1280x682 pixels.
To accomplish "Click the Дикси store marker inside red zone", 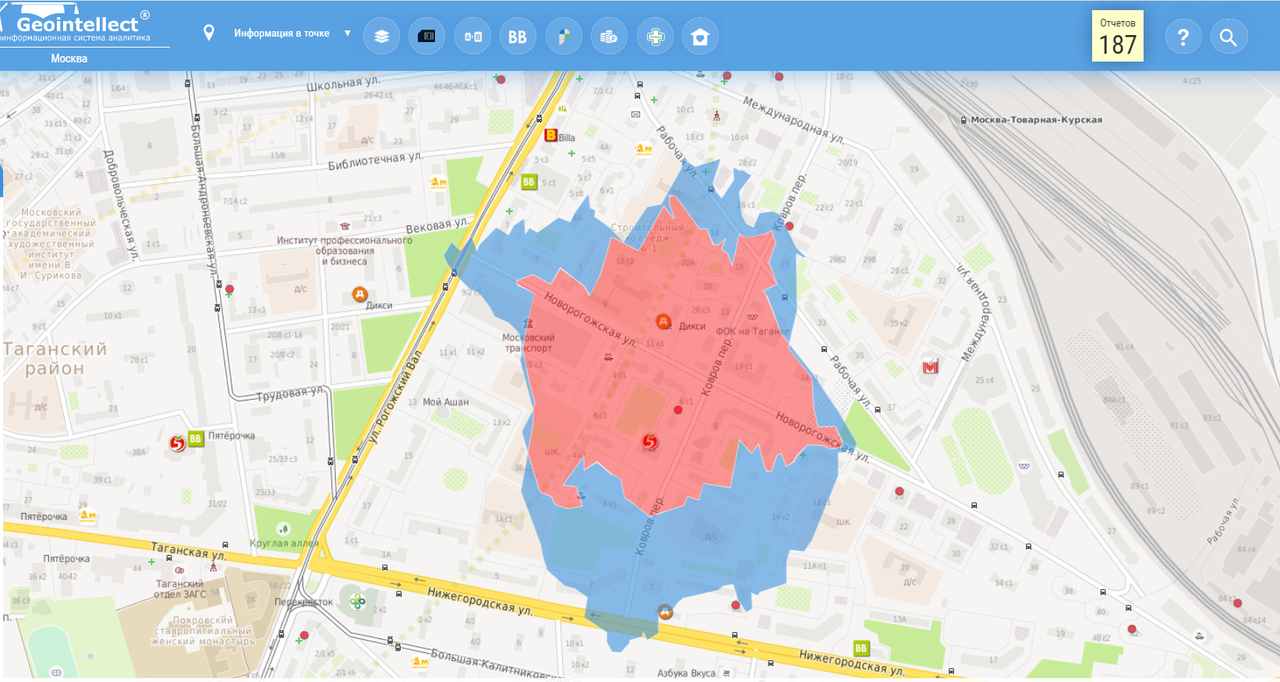I will [x=662, y=321].
